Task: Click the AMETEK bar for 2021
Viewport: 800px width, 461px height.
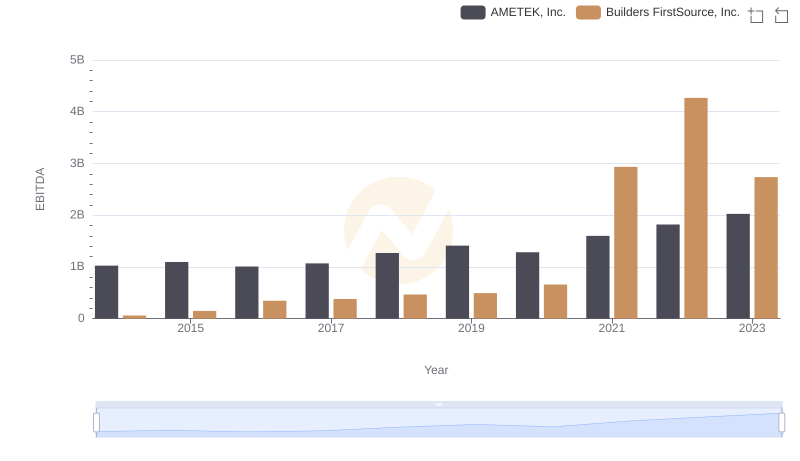Action: (x=597, y=277)
